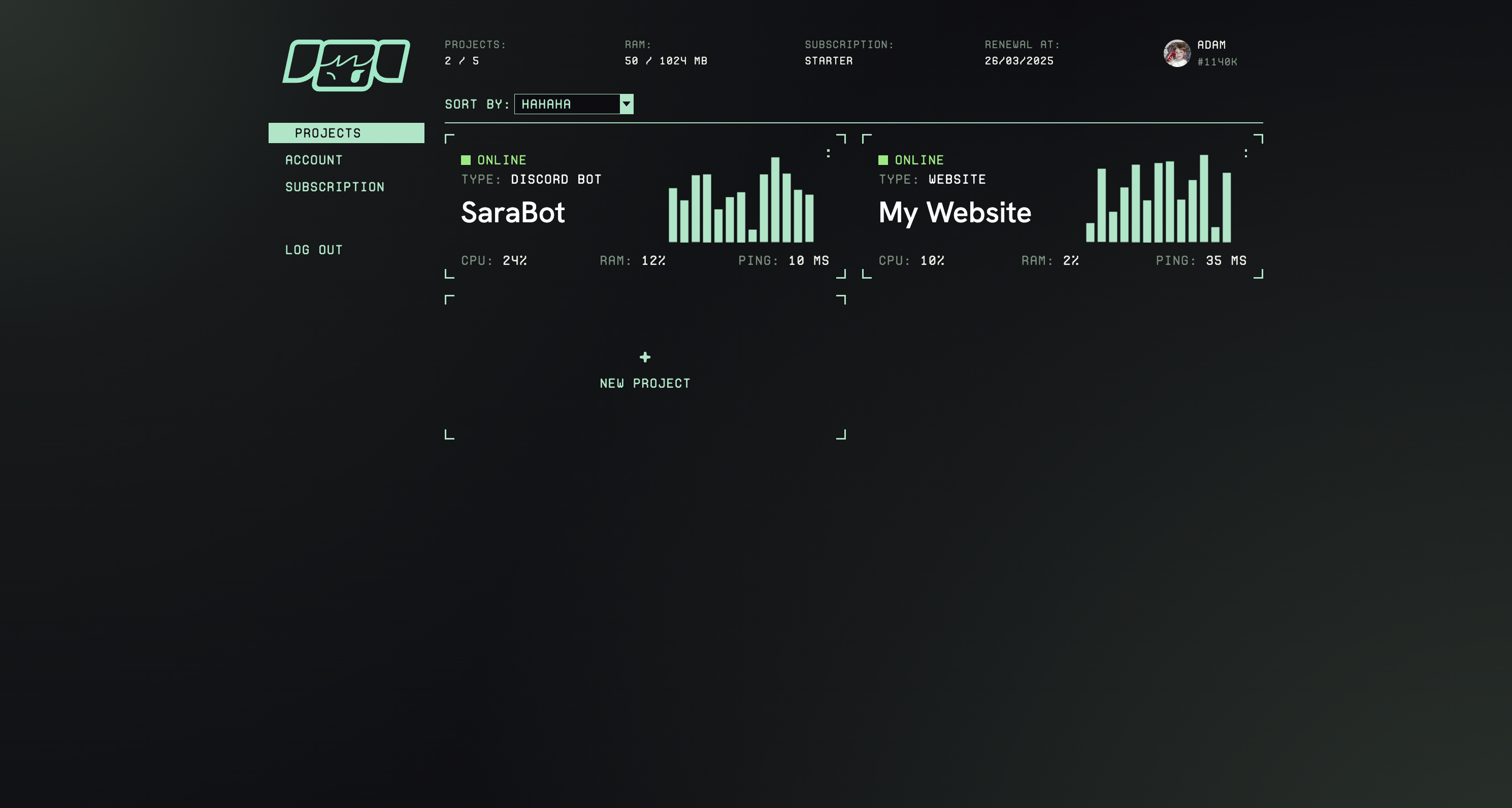Click the site logo at top left

(x=346, y=64)
